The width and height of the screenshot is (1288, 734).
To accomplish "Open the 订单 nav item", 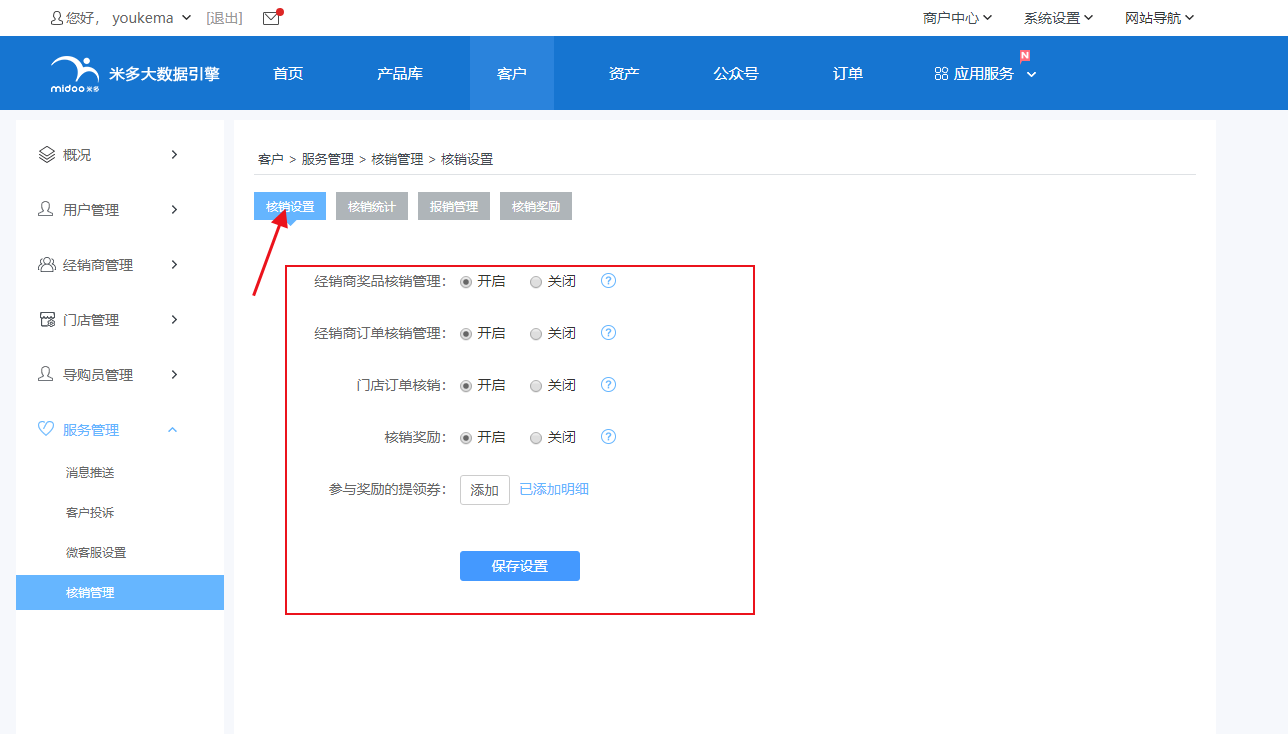I will click(x=848, y=73).
